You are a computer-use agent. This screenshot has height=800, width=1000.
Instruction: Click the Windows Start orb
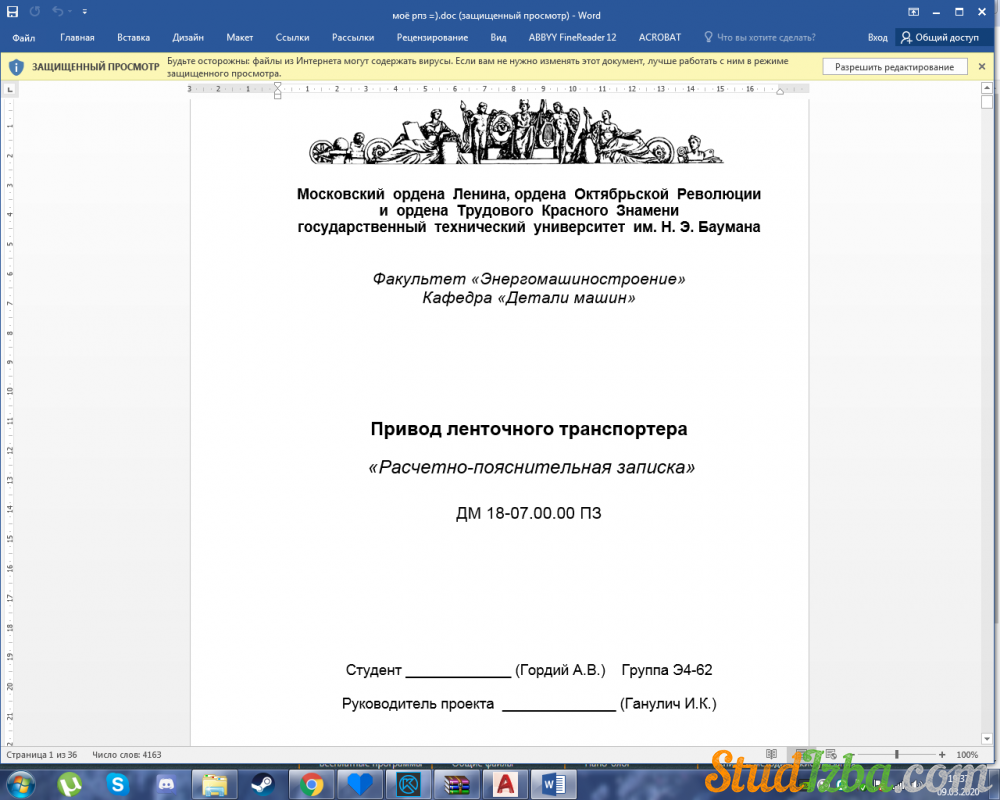pos(19,784)
